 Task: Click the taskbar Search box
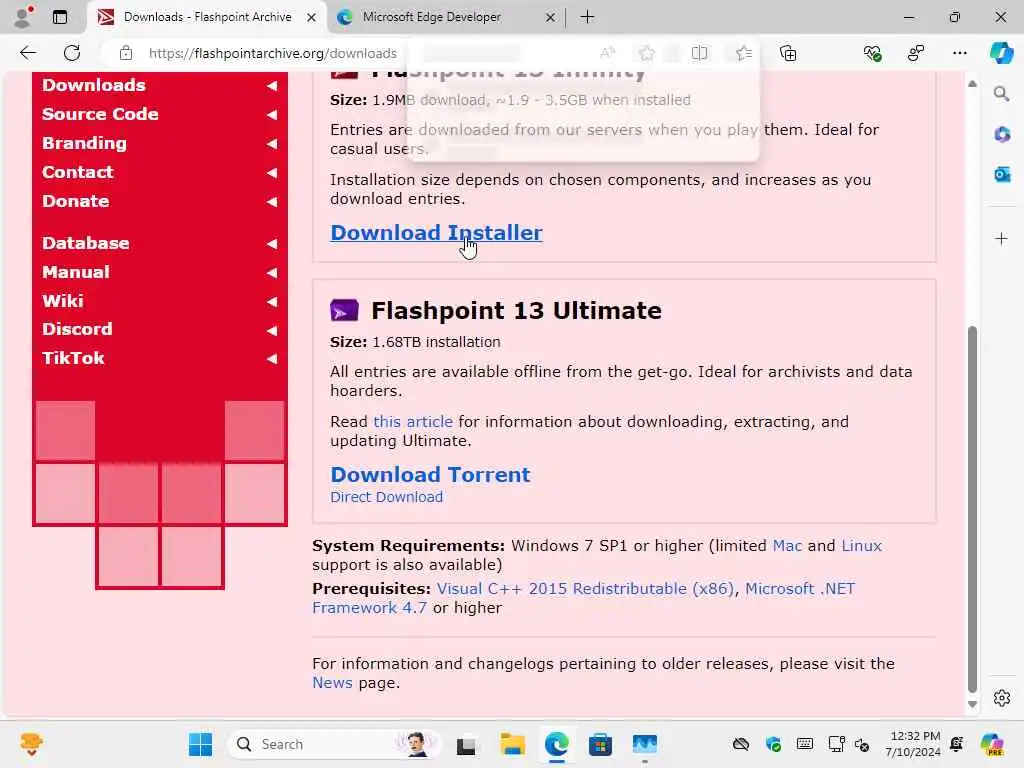(x=334, y=744)
